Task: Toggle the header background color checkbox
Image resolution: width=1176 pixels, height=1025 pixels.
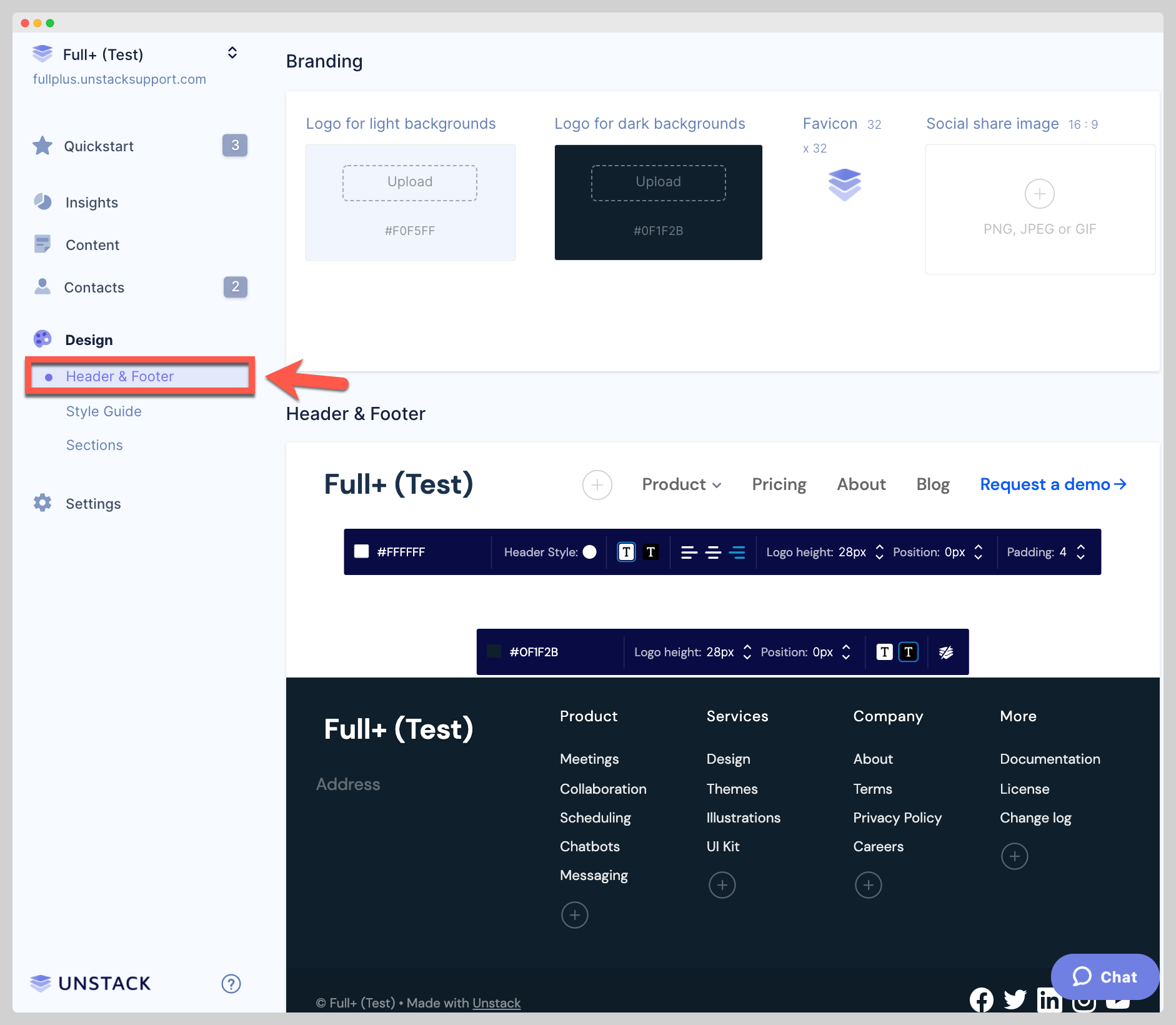Action: pyautogui.click(x=362, y=551)
